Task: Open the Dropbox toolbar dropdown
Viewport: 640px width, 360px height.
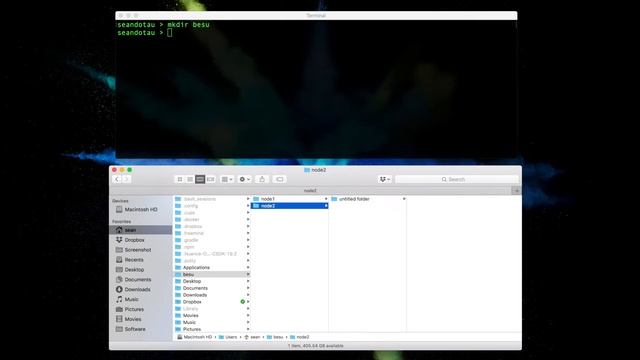Action: click(x=385, y=179)
